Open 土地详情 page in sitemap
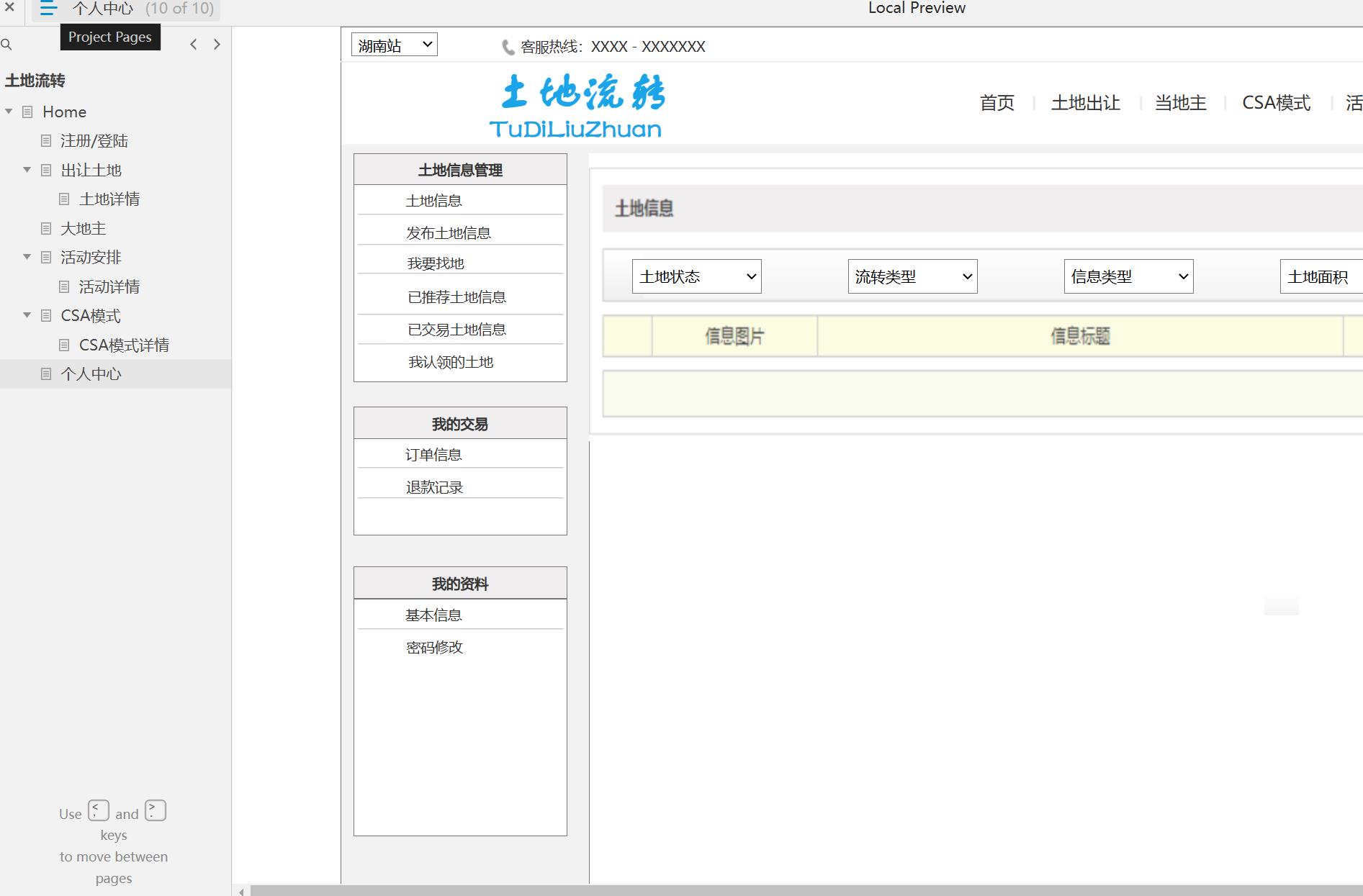This screenshot has height=896, width=1363. (109, 199)
